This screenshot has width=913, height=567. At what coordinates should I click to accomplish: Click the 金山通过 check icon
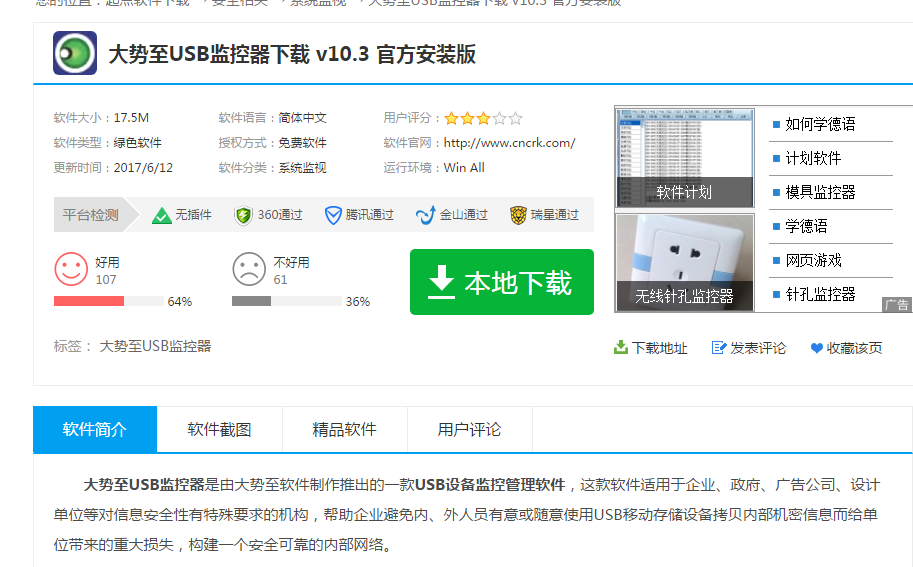[426, 215]
